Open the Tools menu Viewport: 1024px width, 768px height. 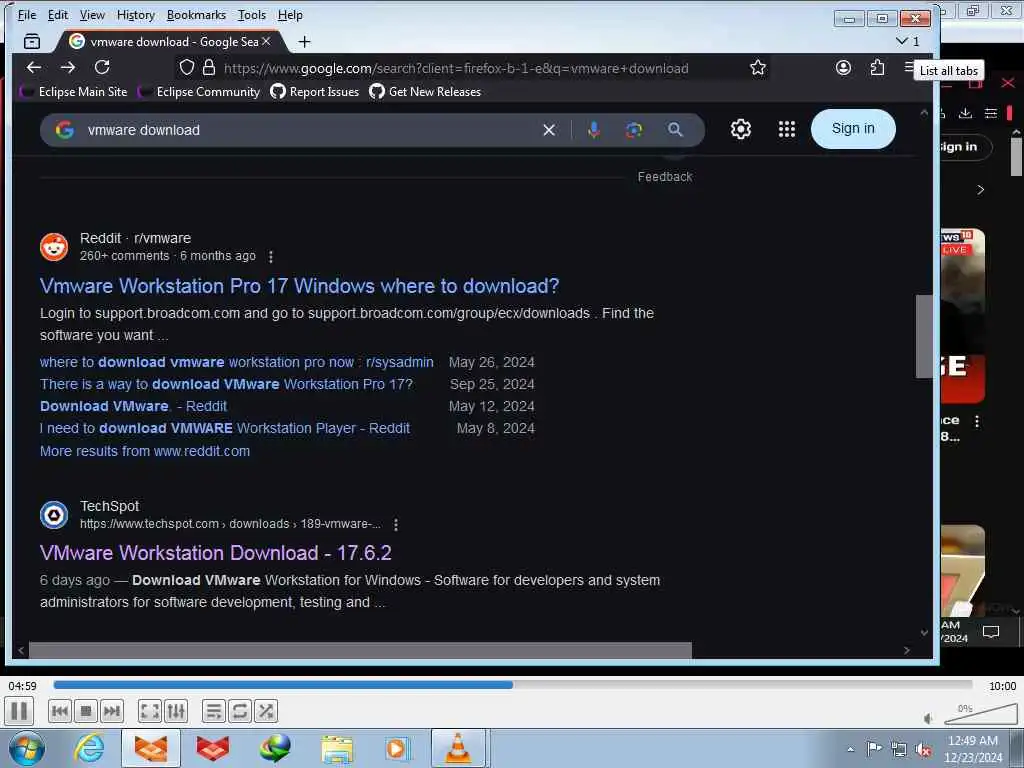coord(251,14)
